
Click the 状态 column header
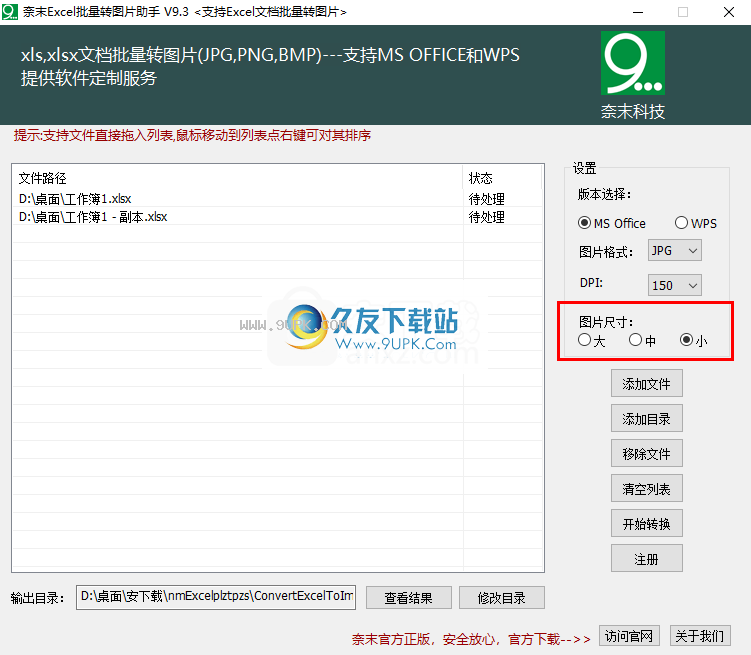502,178
